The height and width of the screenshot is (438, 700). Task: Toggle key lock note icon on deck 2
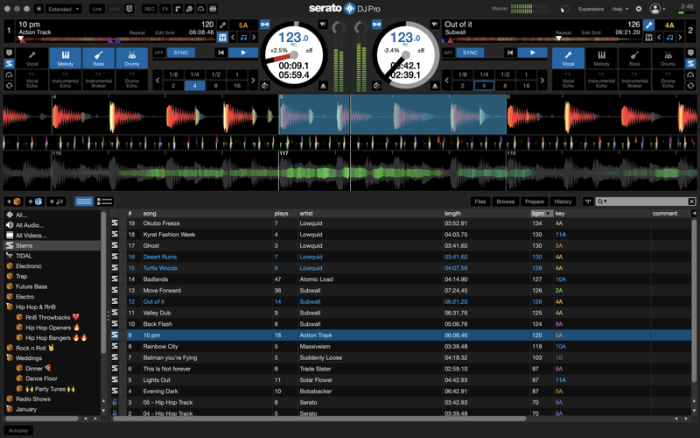coord(670,38)
